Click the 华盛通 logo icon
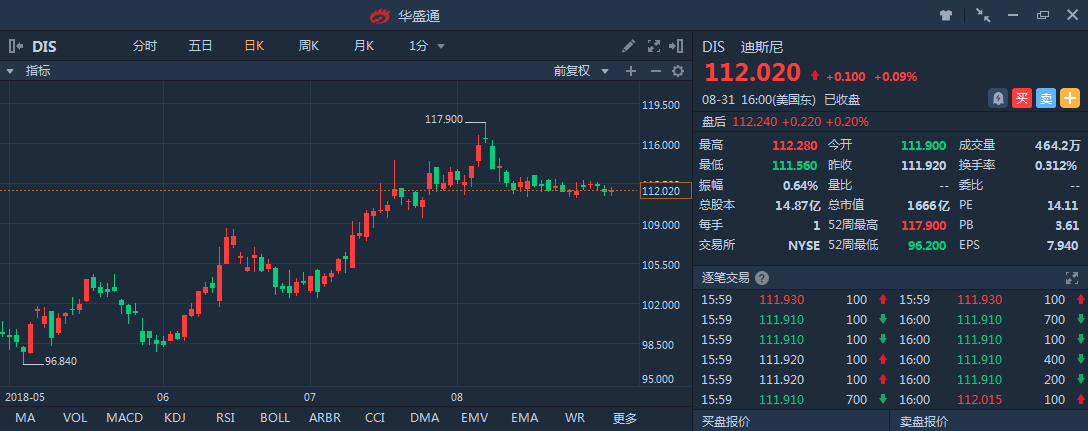The image size is (1088, 431). tap(380, 15)
